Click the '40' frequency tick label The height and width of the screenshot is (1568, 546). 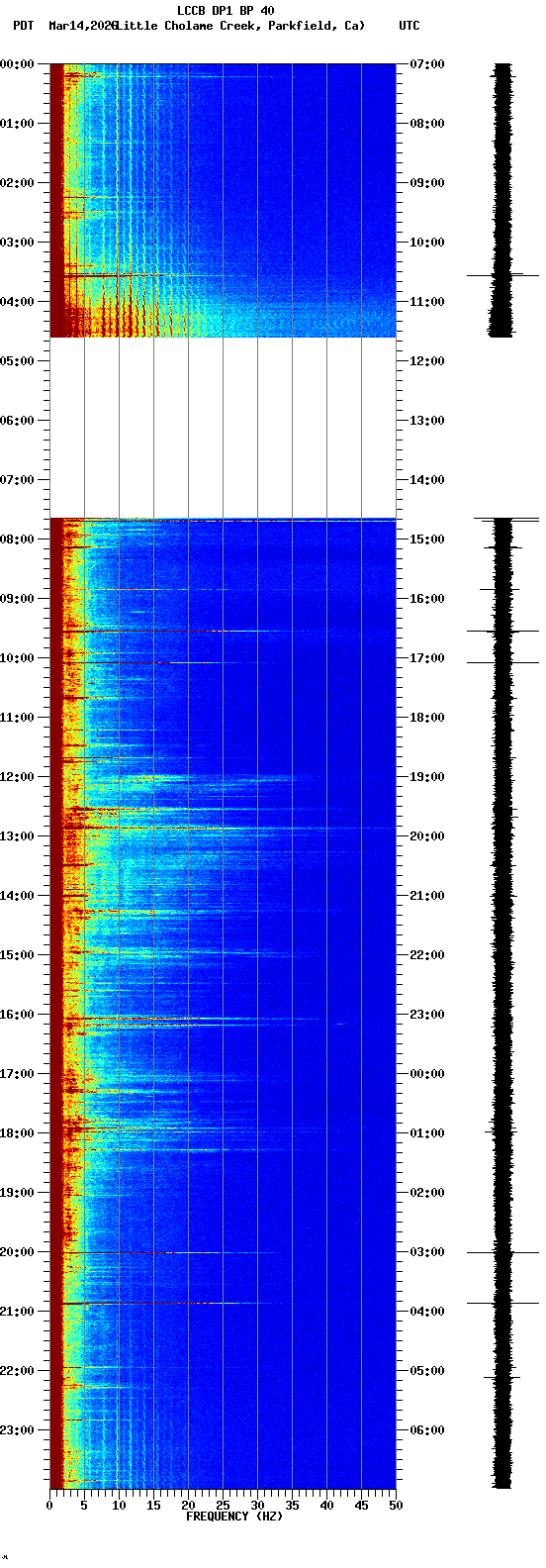tap(326, 1506)
